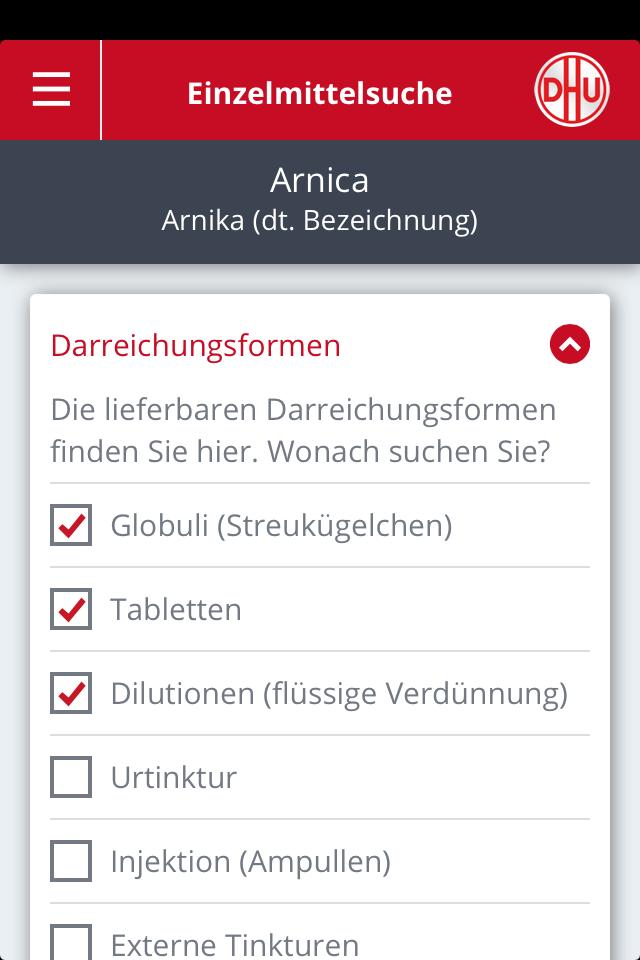Click the Einzelmittelsuche title
Viewport: 640px width, 960px height.
319,93
